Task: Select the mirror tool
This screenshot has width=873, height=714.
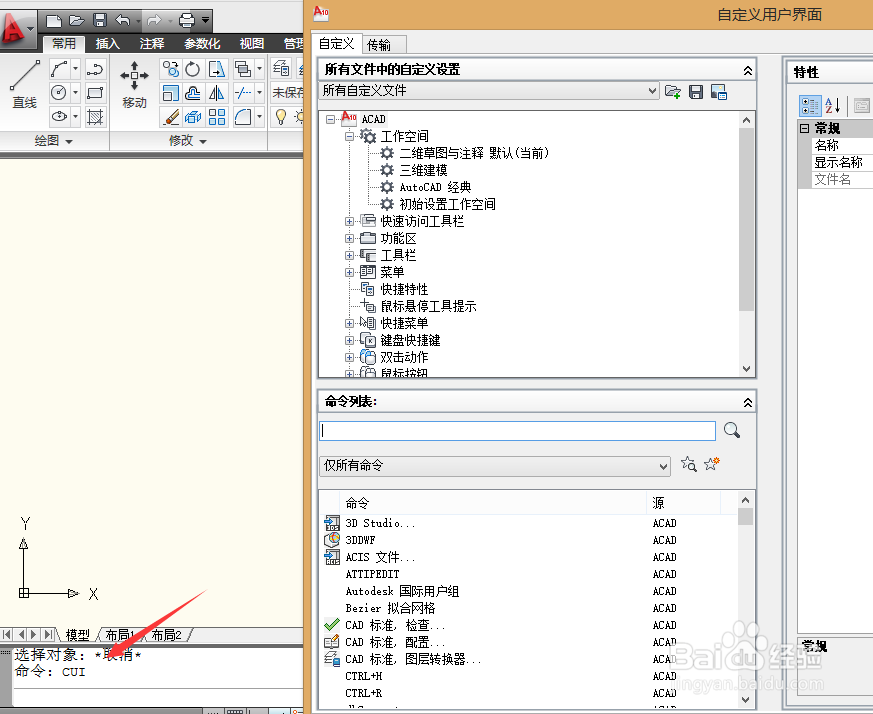Action: tap(217, 92)
